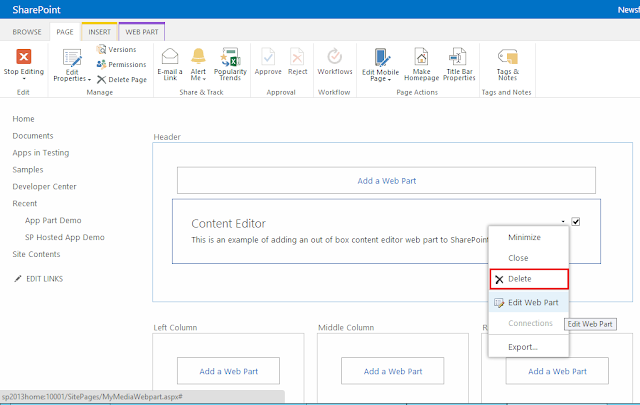Expand the Stop Editing dropdown arrow
640x405 pixels.
click(x=24, y=78)
